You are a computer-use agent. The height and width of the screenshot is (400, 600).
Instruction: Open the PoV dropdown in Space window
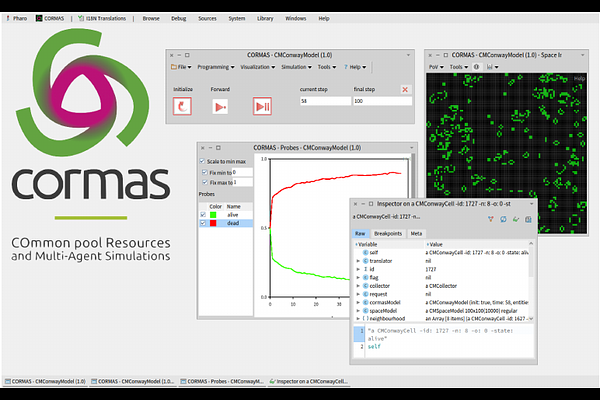click(x=436, y=67)
